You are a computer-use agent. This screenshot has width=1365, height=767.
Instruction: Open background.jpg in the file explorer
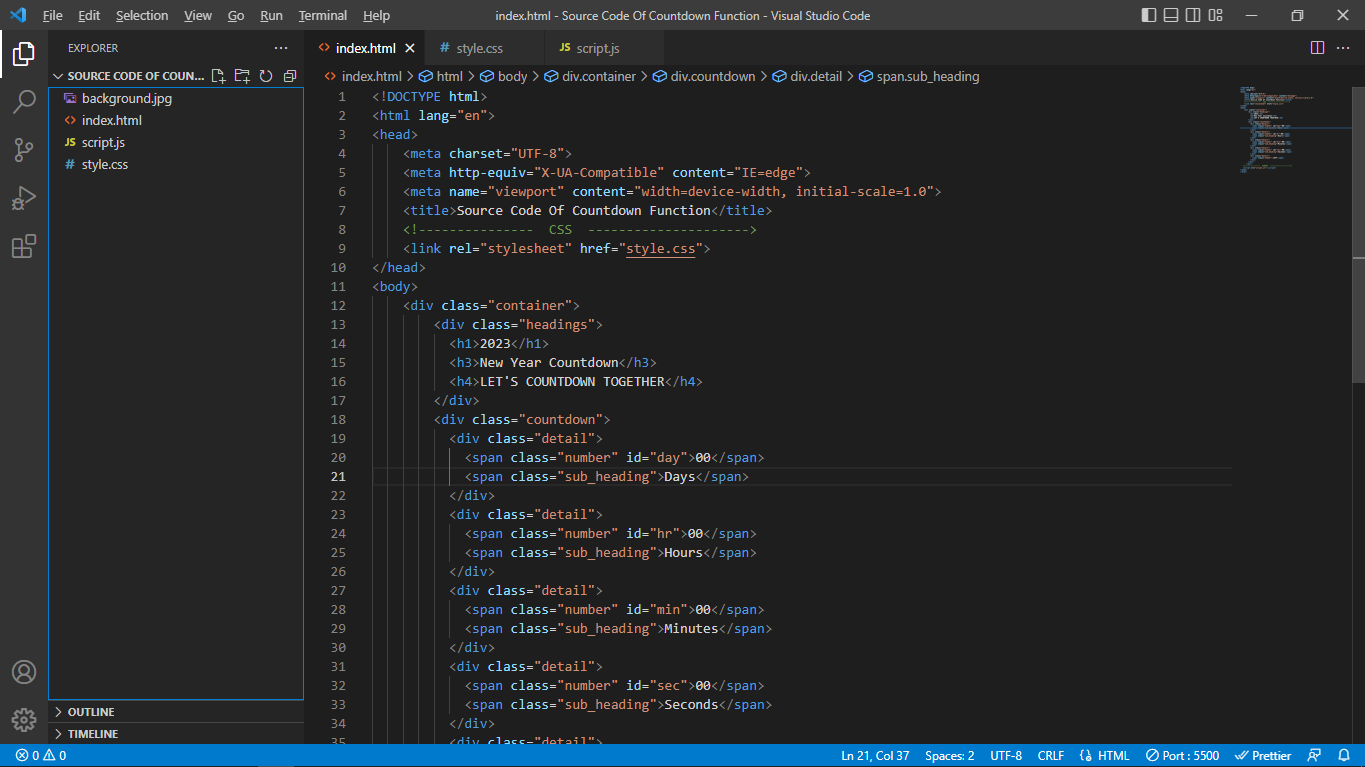coord(127,98)
